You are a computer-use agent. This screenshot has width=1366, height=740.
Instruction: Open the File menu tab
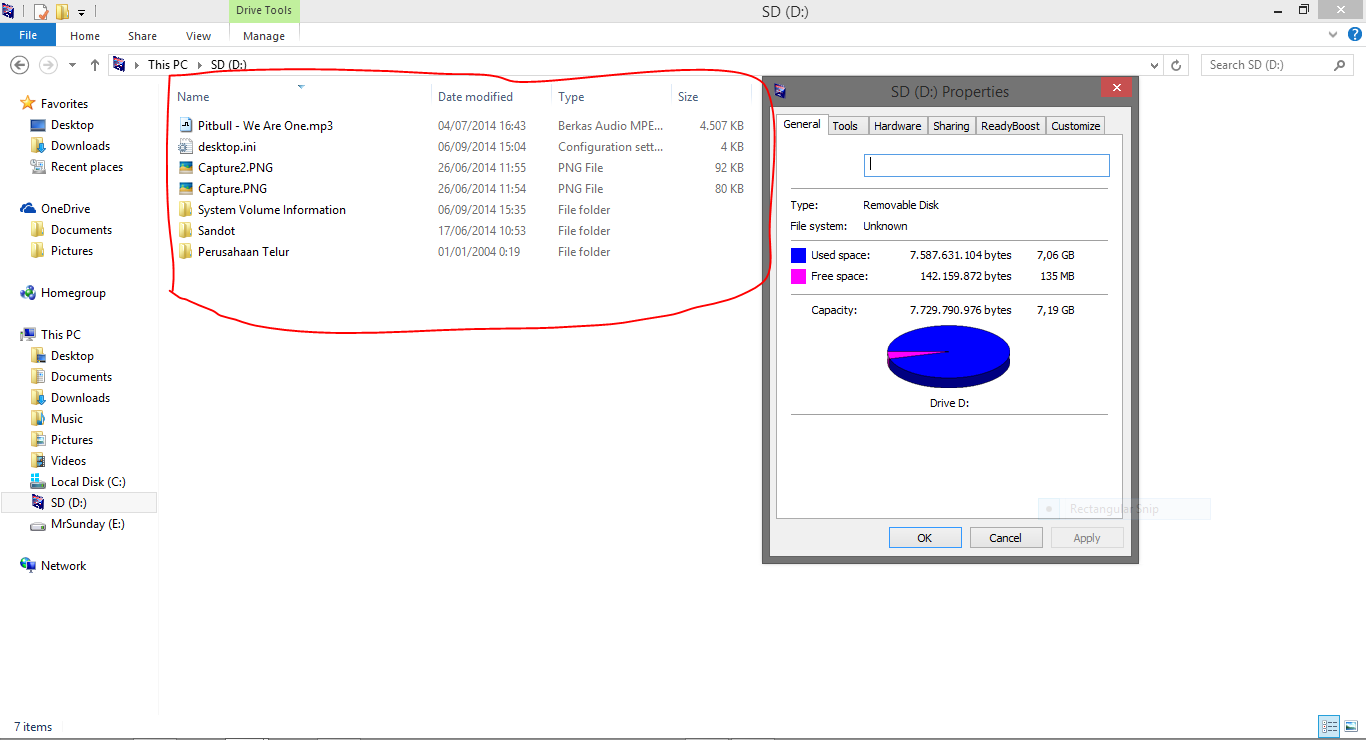coord(28,35)
